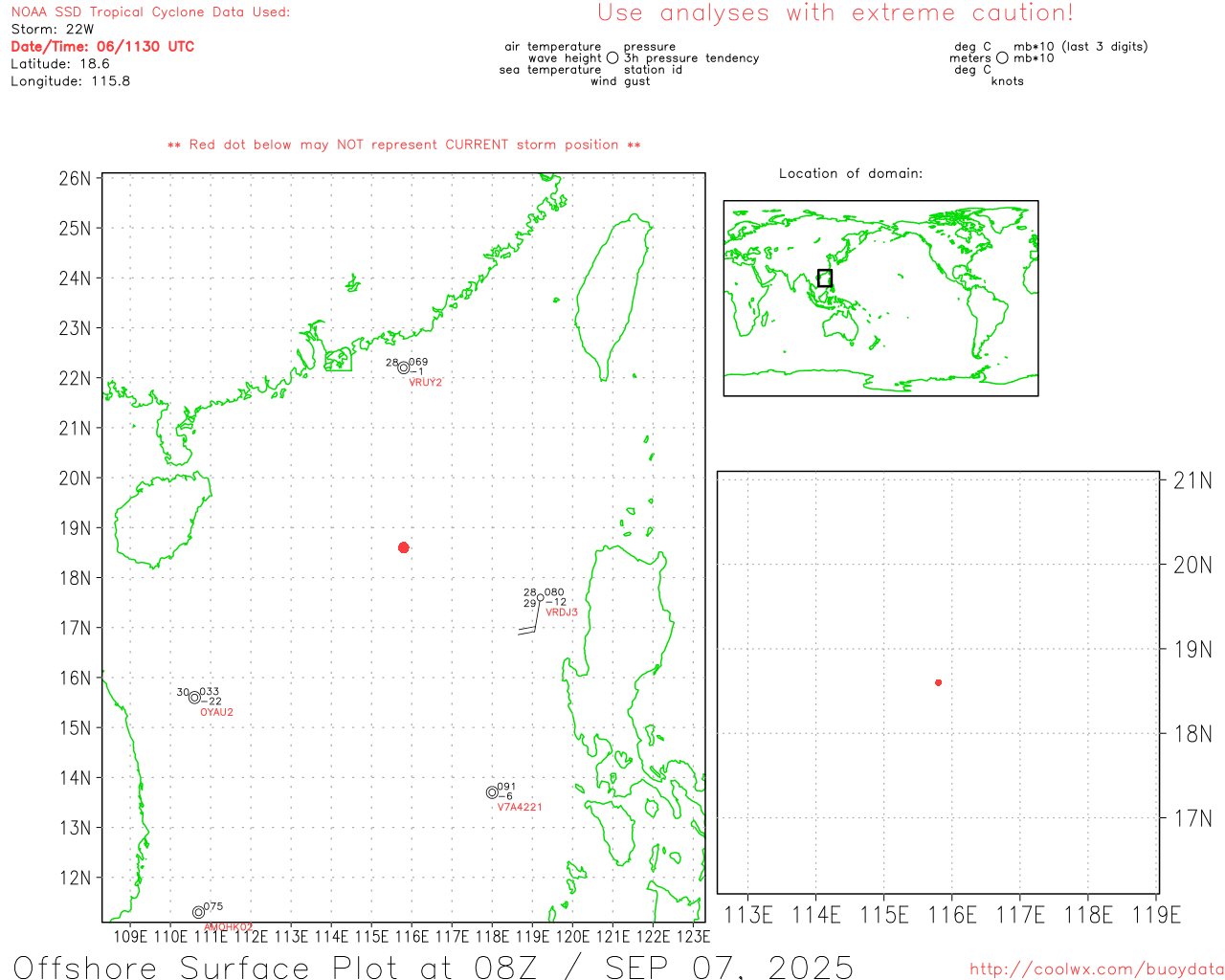Image resolution: width=1225 pixels, height=980 pixels.
Task: Click 'NOAA SSD Tropical Cyclone Data Used:' heading
Action: point(150,12)
